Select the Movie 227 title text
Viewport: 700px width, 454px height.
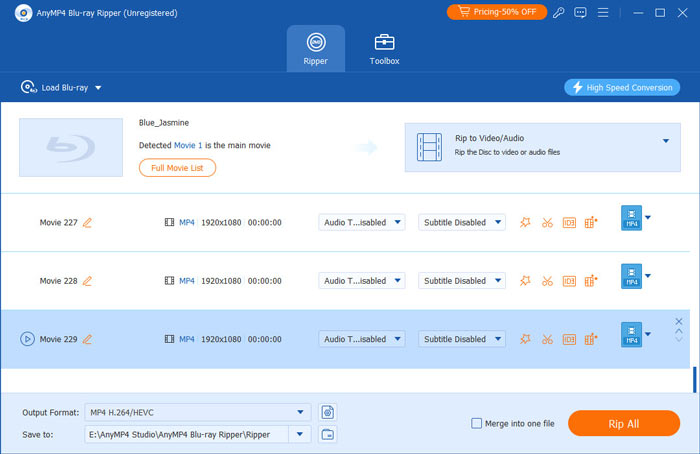58,222
